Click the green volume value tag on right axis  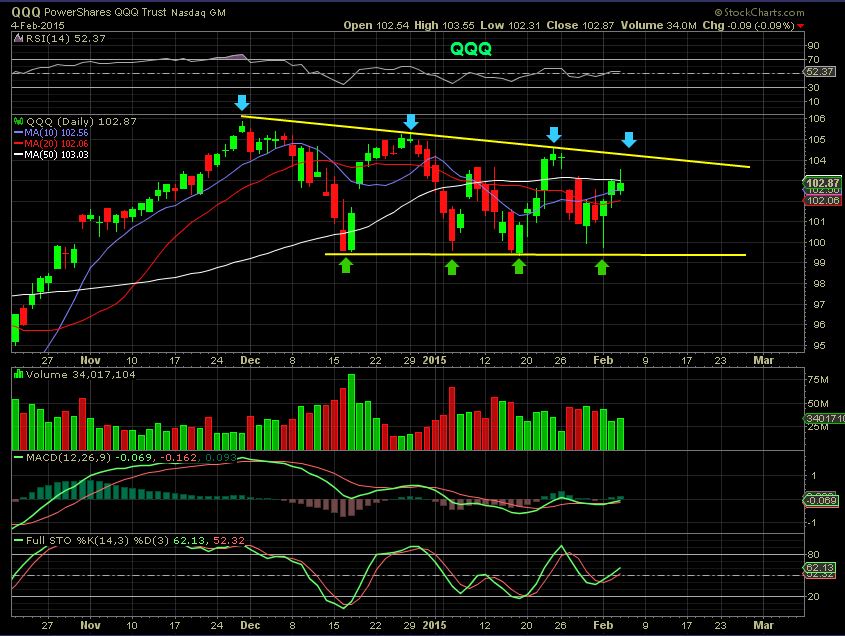click(x=825, y=418)
